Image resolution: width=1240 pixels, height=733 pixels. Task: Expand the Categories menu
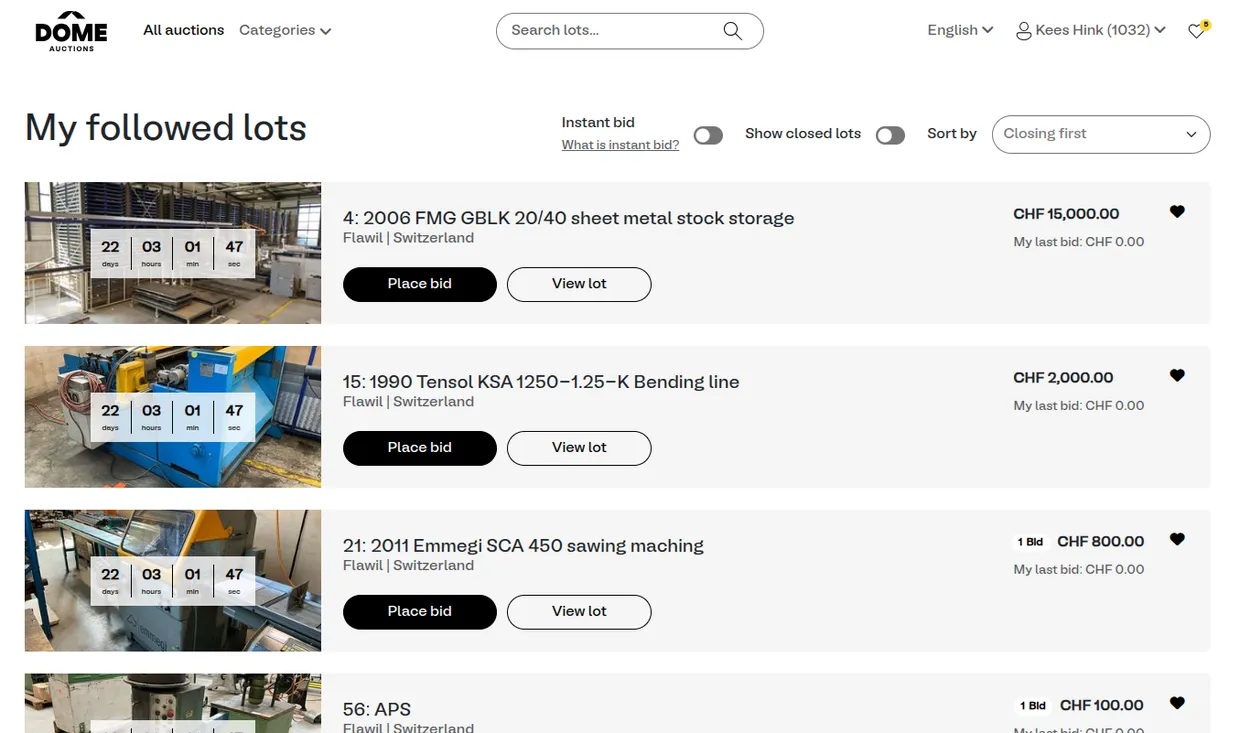pyautogui.click(x=285, y=30)
